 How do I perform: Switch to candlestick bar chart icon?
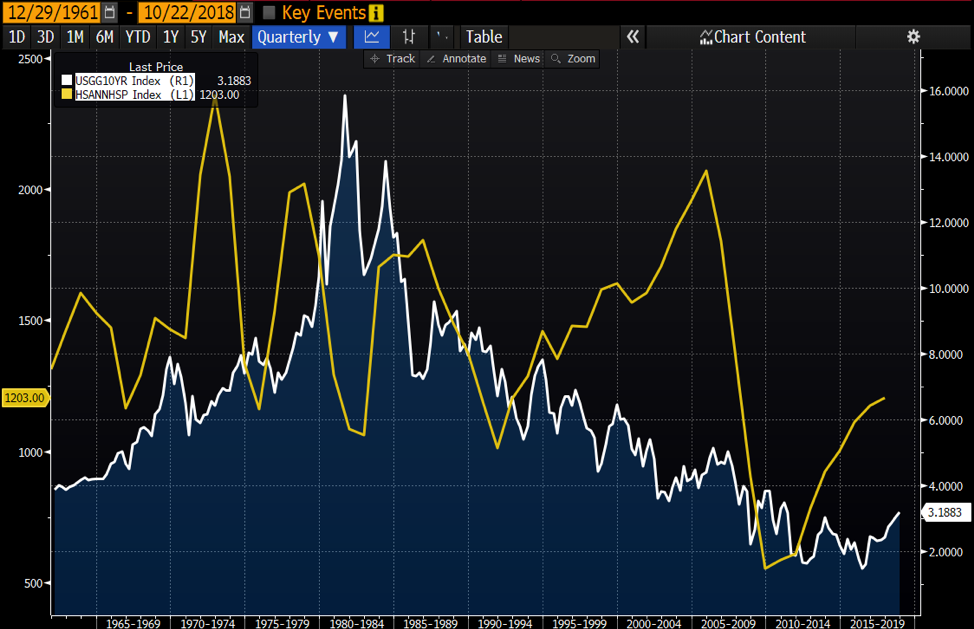(x=408, y=37)
